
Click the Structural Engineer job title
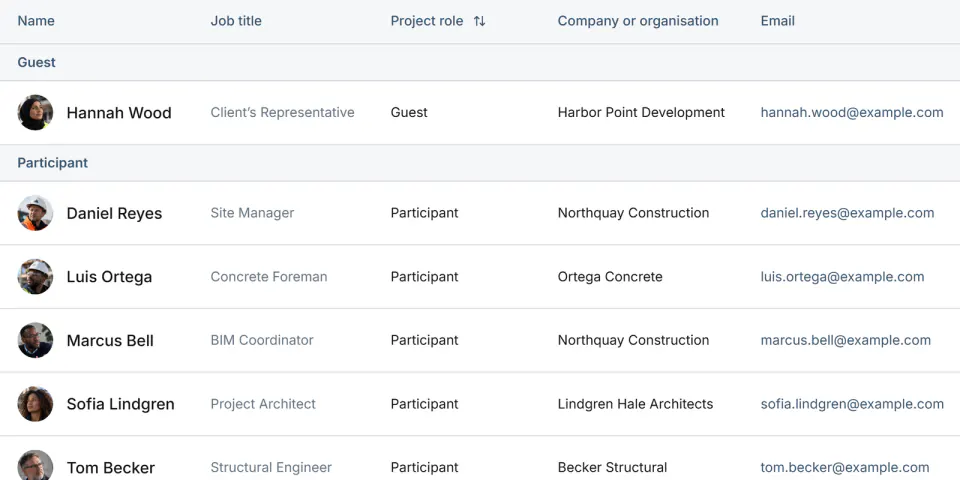(x=271, y=468)
